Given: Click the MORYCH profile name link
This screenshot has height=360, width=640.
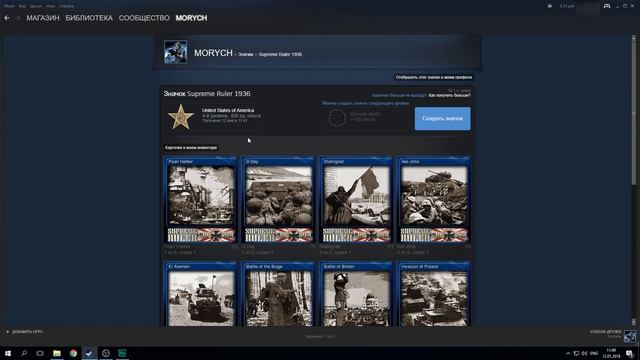Looking at the screenshot, I should tap(213, 53).
